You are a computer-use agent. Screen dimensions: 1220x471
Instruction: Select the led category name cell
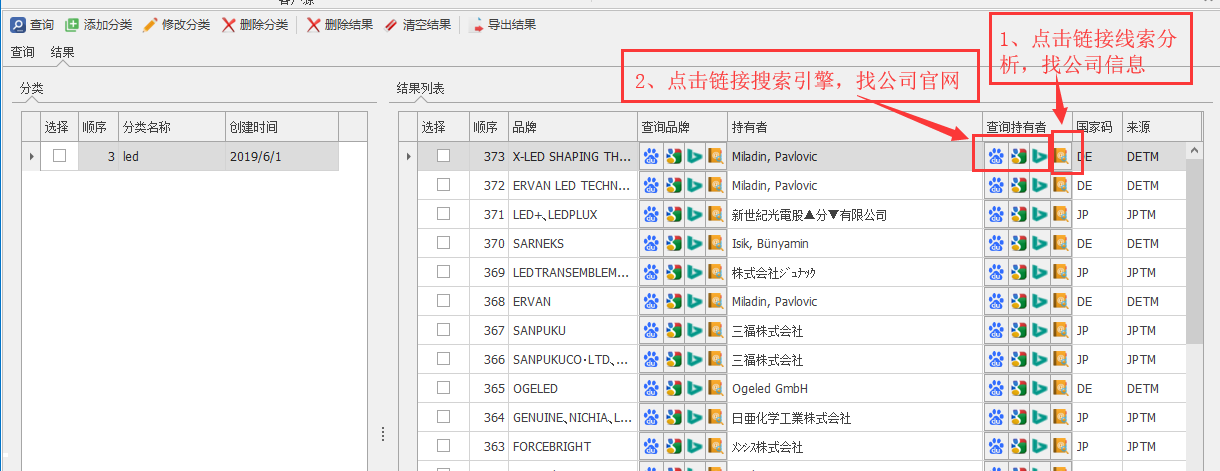[171, 156]
